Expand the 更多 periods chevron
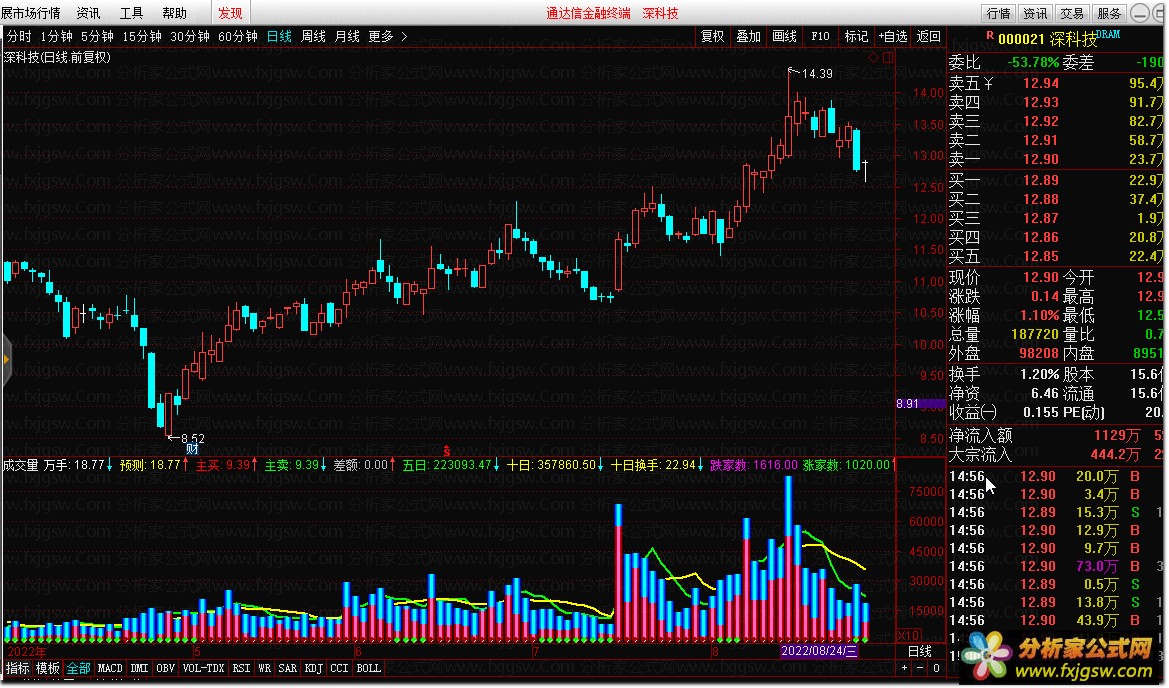Screen dimensions: 1169x688 404,36
